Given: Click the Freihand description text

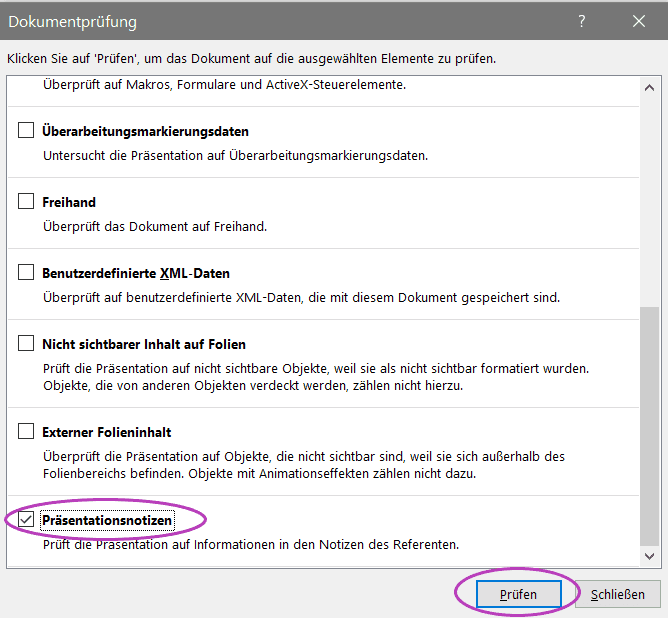Looking at the screenshot, I should coord(154,226).
